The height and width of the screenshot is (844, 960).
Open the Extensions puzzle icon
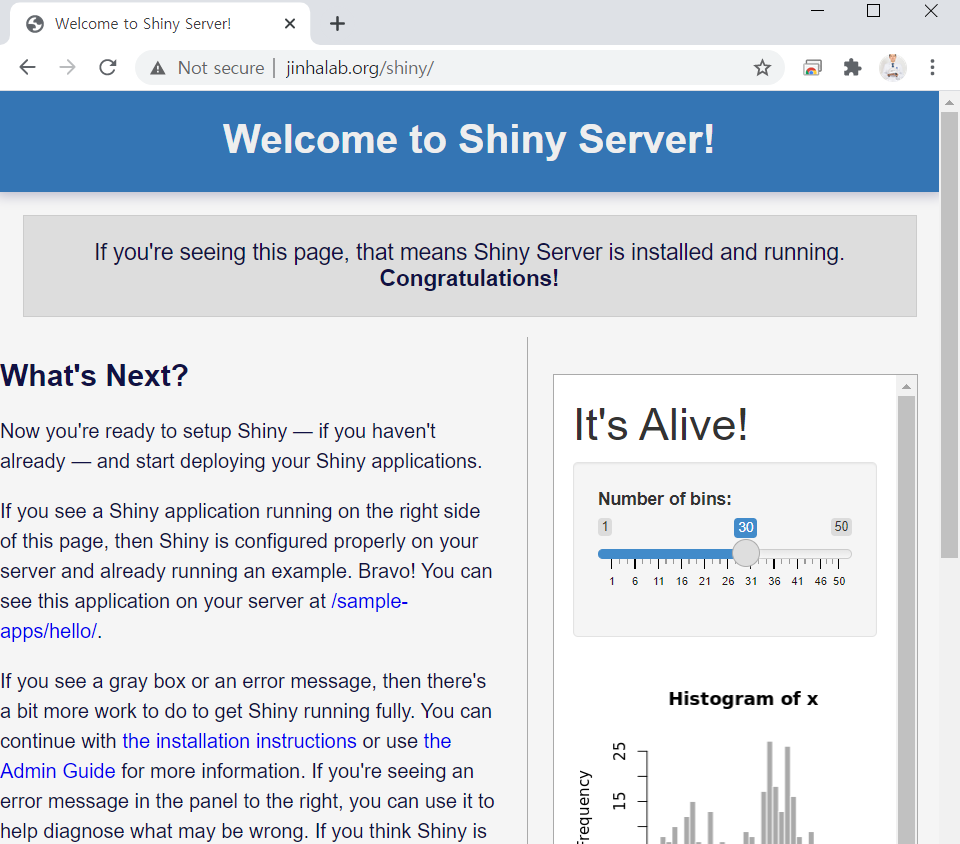tap(852, 67)
